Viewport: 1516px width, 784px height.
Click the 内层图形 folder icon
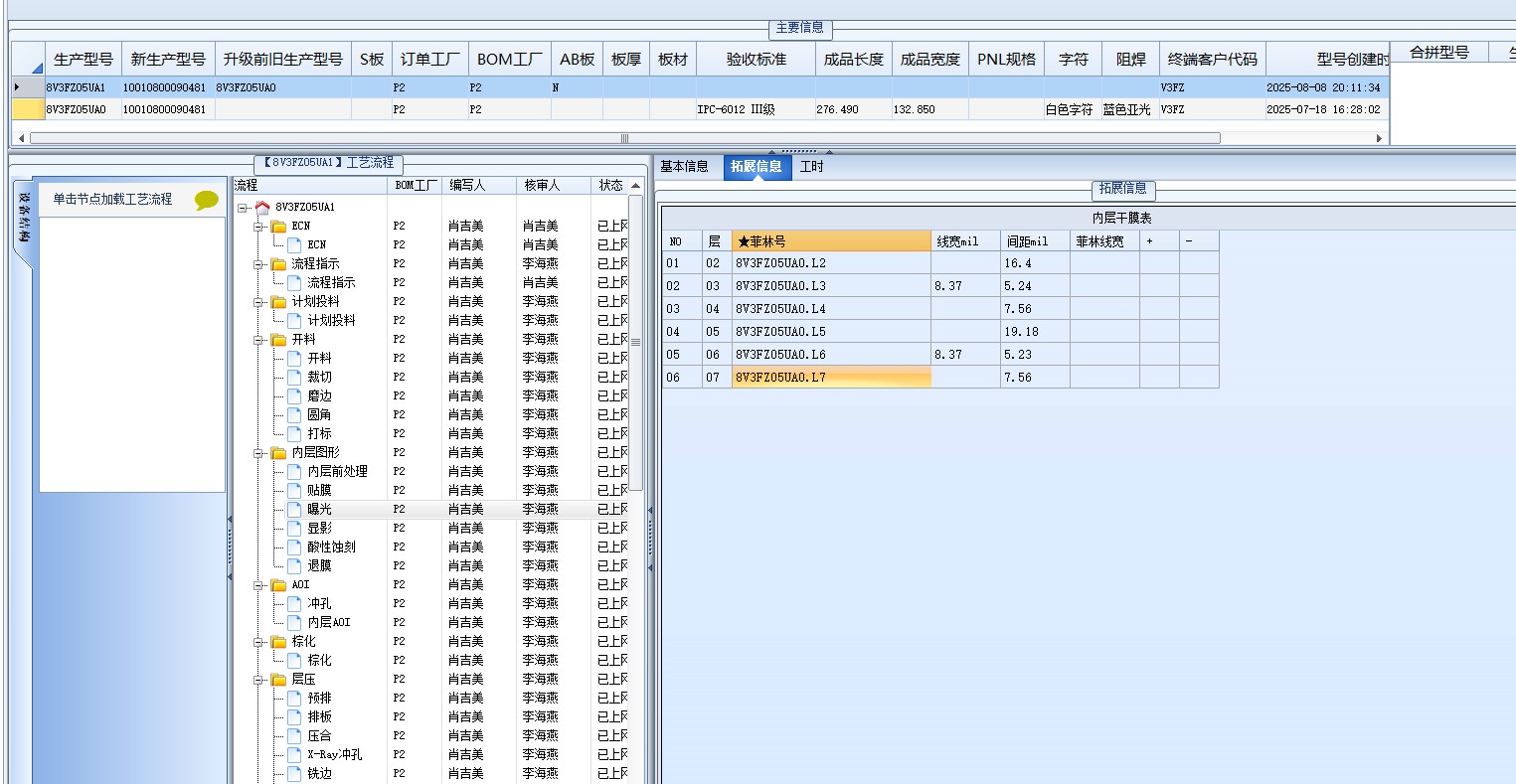(x=278, y=452)
